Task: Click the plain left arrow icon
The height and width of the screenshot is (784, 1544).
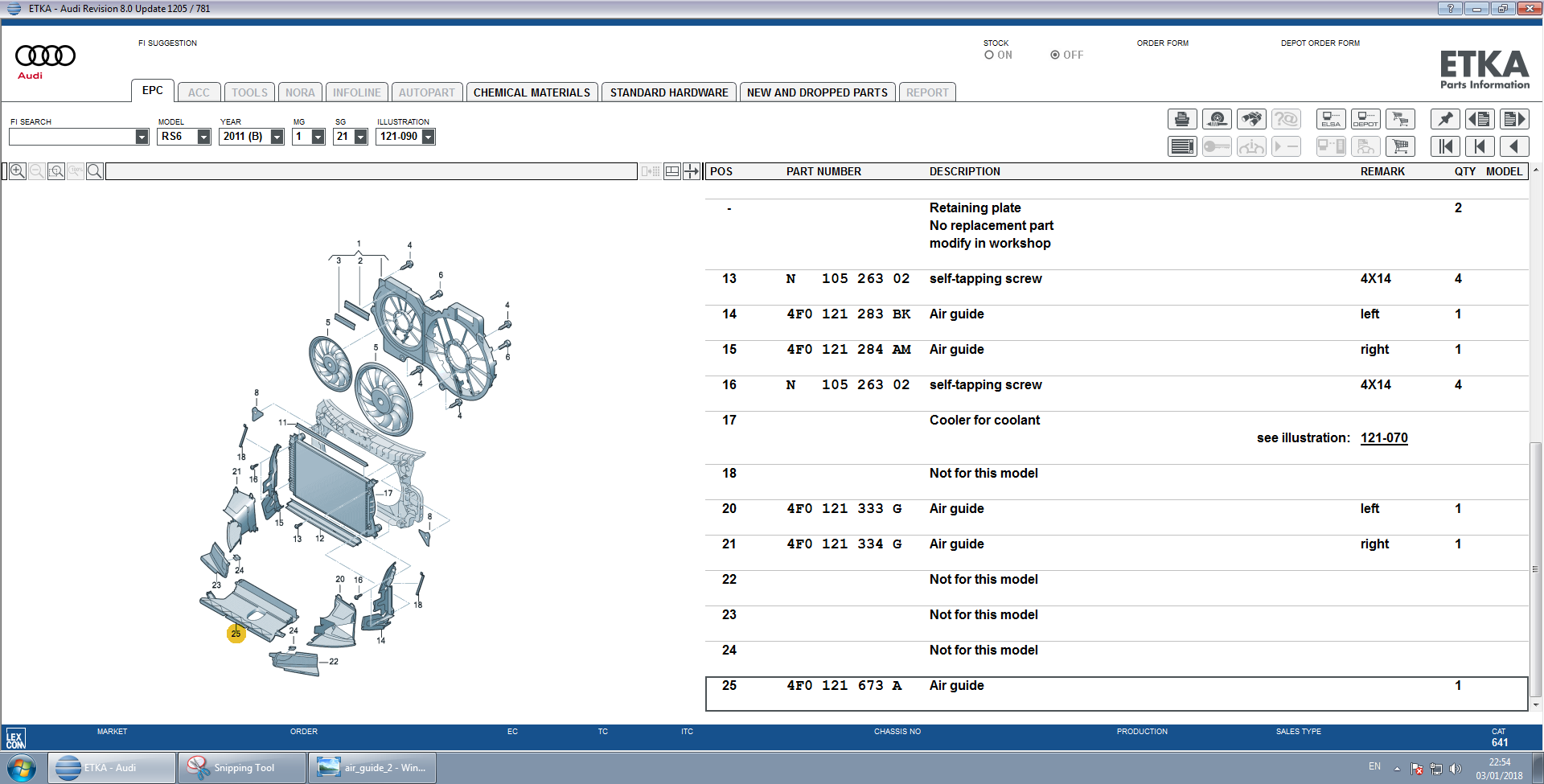Action: coord(1514,146)
